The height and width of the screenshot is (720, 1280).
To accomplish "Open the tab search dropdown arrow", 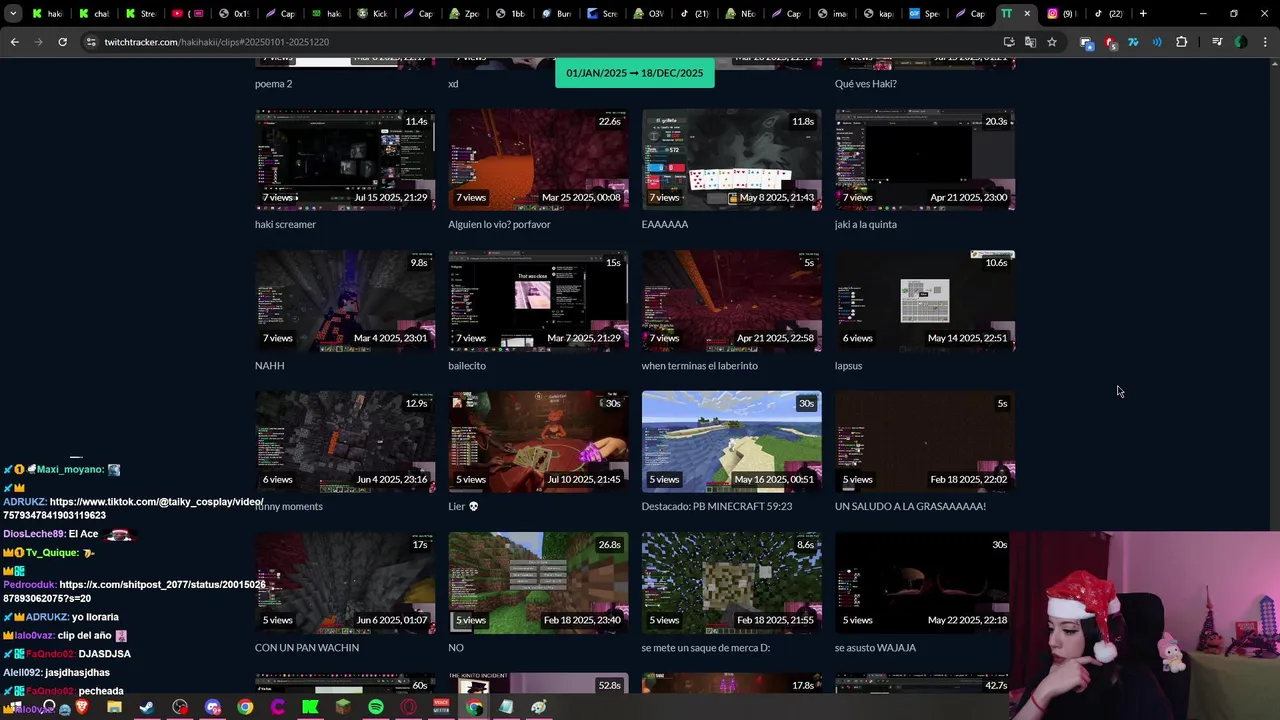I will point(13,14).
